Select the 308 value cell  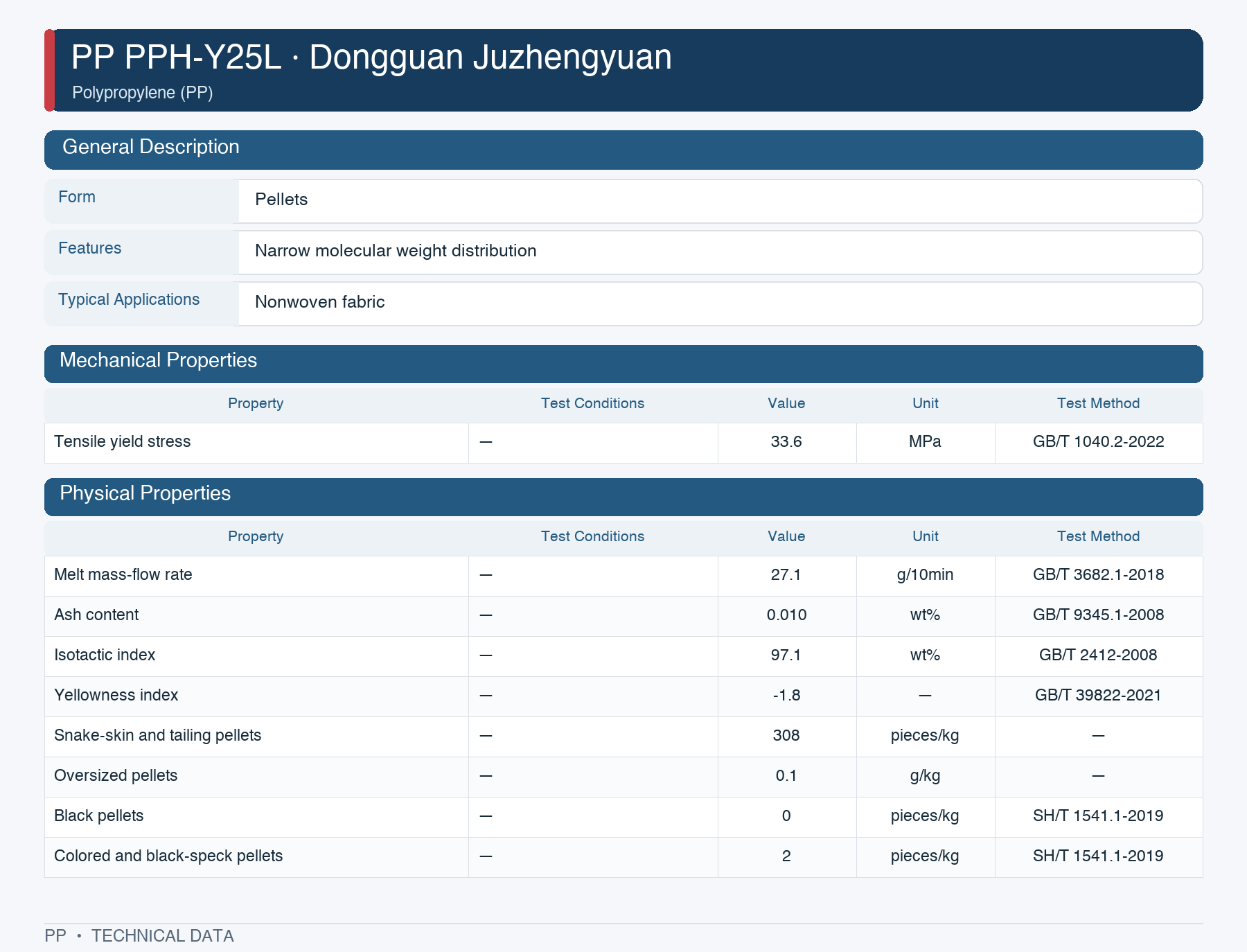click(786, 736)
